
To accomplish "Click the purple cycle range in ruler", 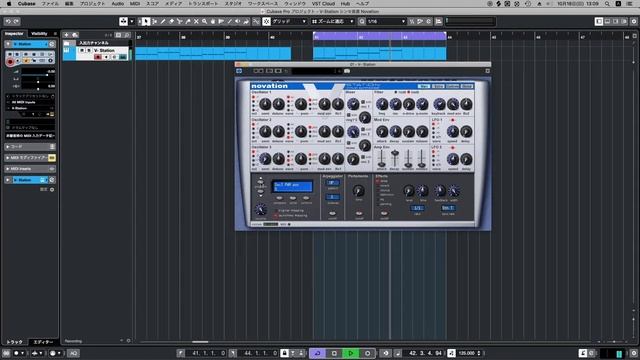I will pyautogui.click(x=380, y=36).
